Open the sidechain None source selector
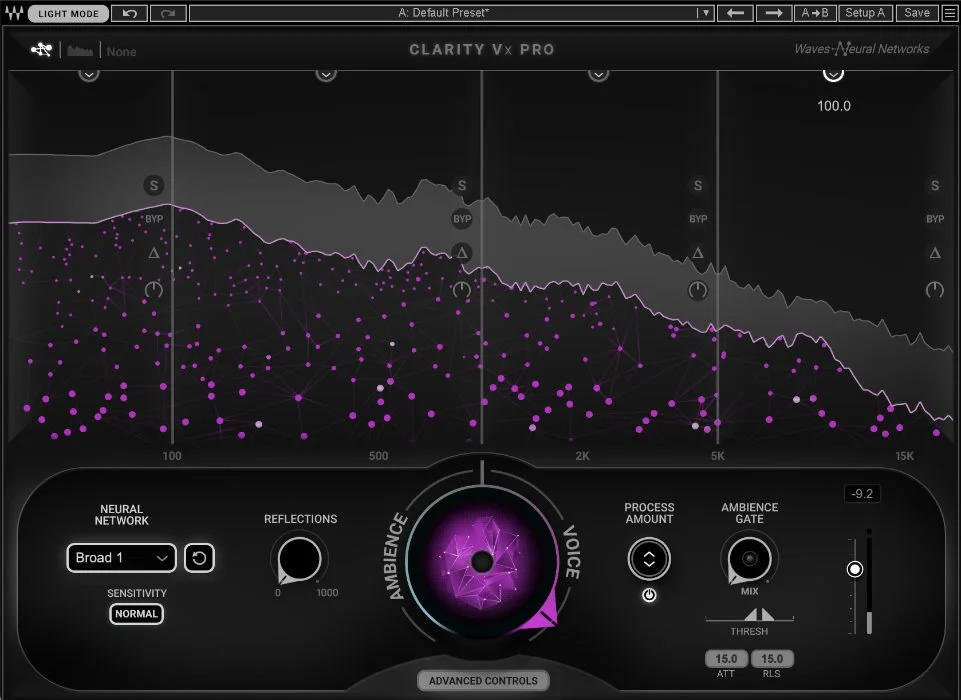 pos(121,51)
